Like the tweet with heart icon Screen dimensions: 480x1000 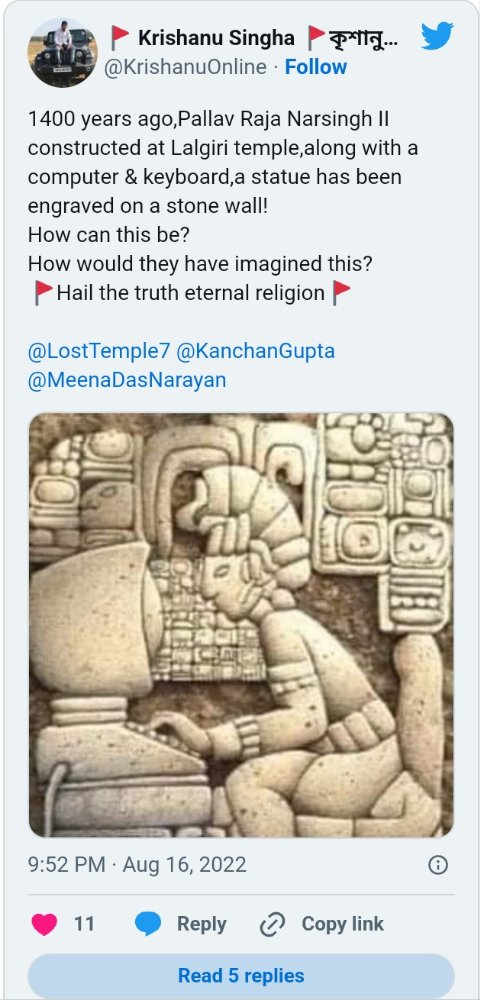click(x=45, y=924)
